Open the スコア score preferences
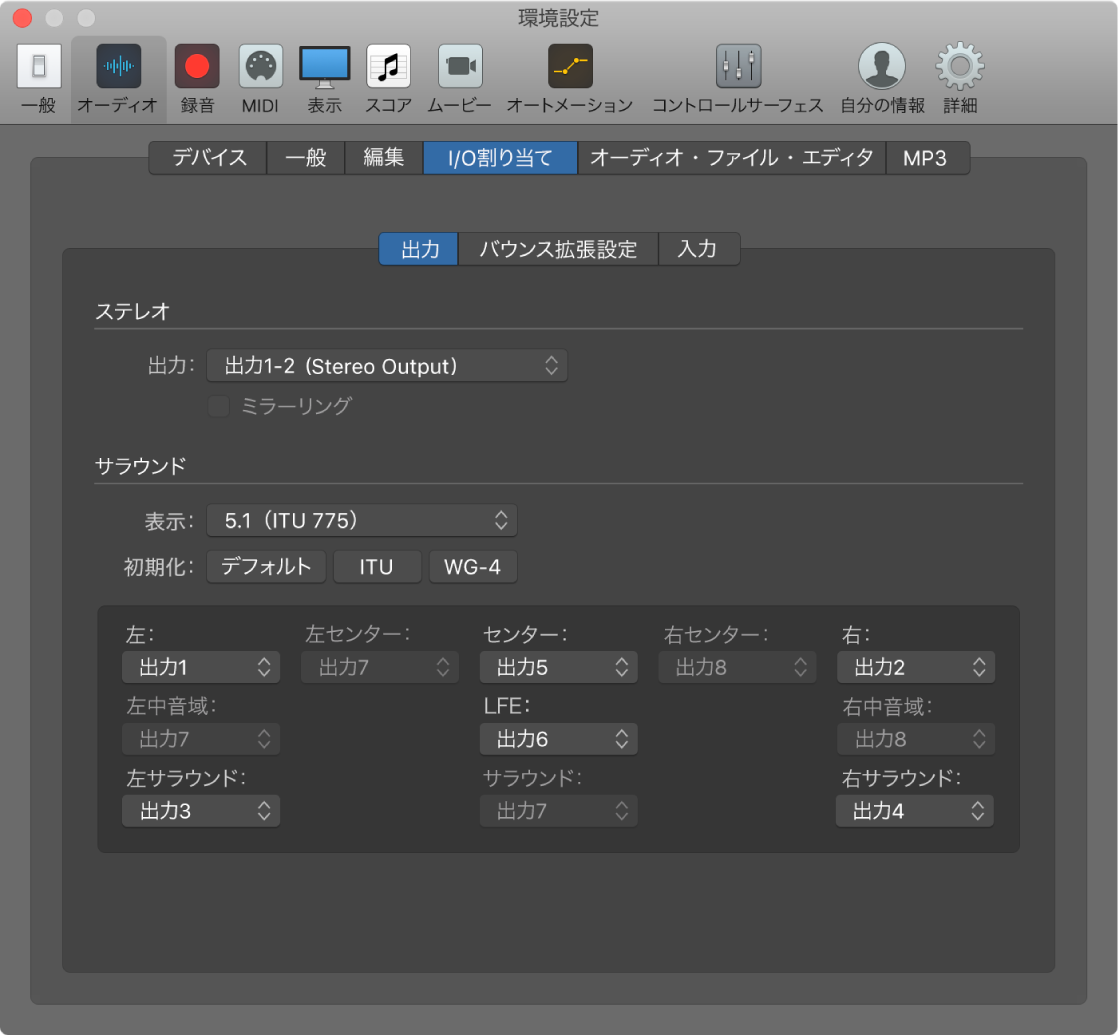The height and width of the screenshot is (1035, 1120). point(389,79)
